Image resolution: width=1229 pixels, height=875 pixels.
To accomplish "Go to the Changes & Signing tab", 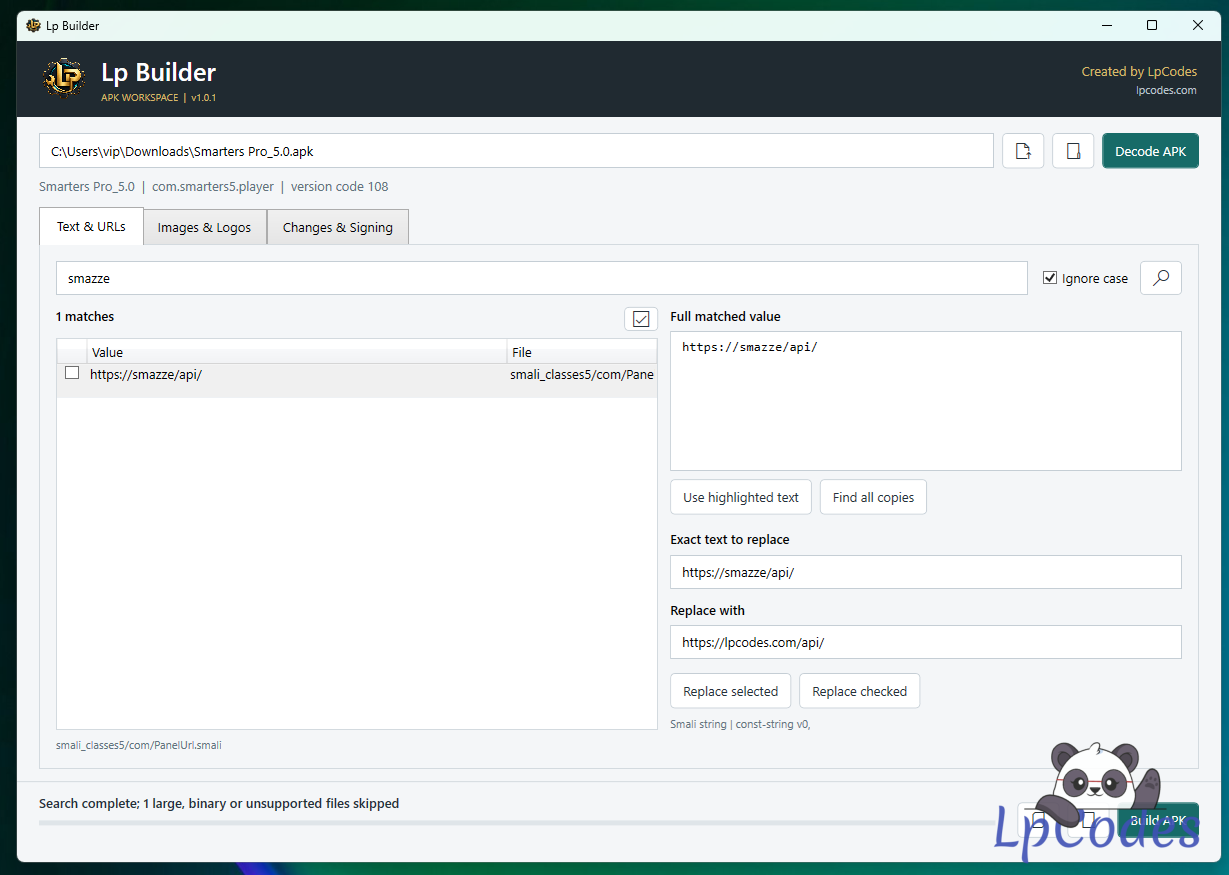I will [x=338, y=227].
